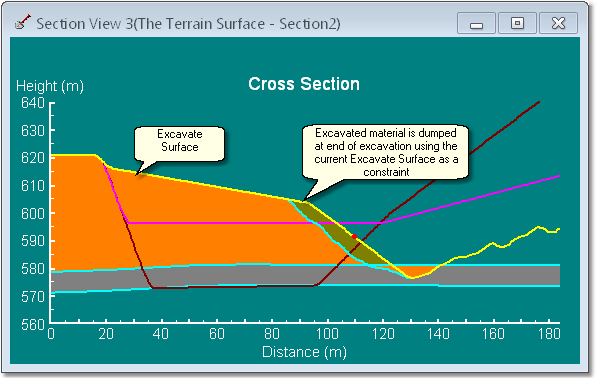The image size is (596, 380).
Task: Click the 560 height axis value
Action: pos(33,324)
